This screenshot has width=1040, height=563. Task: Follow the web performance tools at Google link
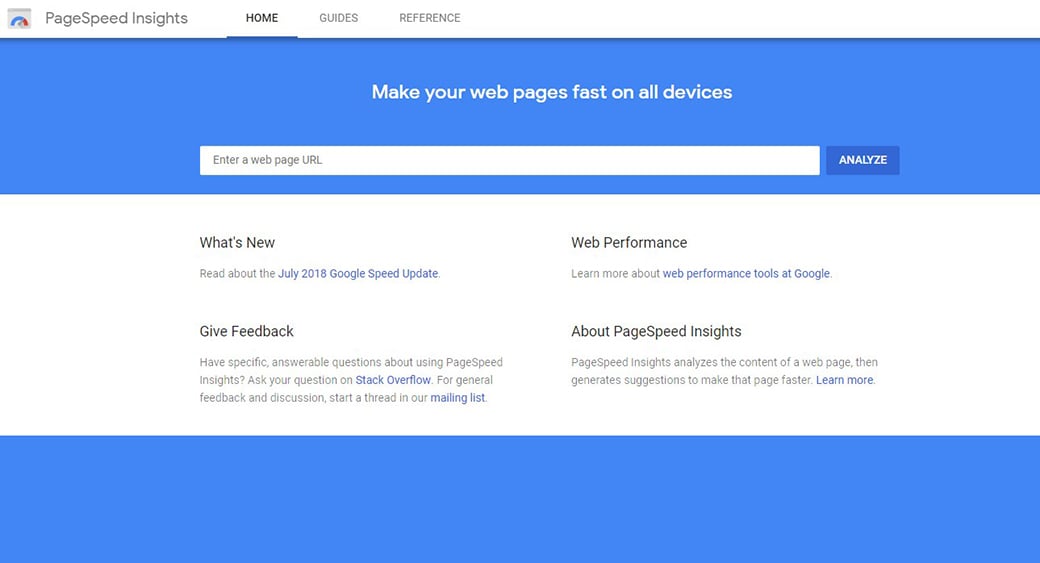(x=746, y=273)
